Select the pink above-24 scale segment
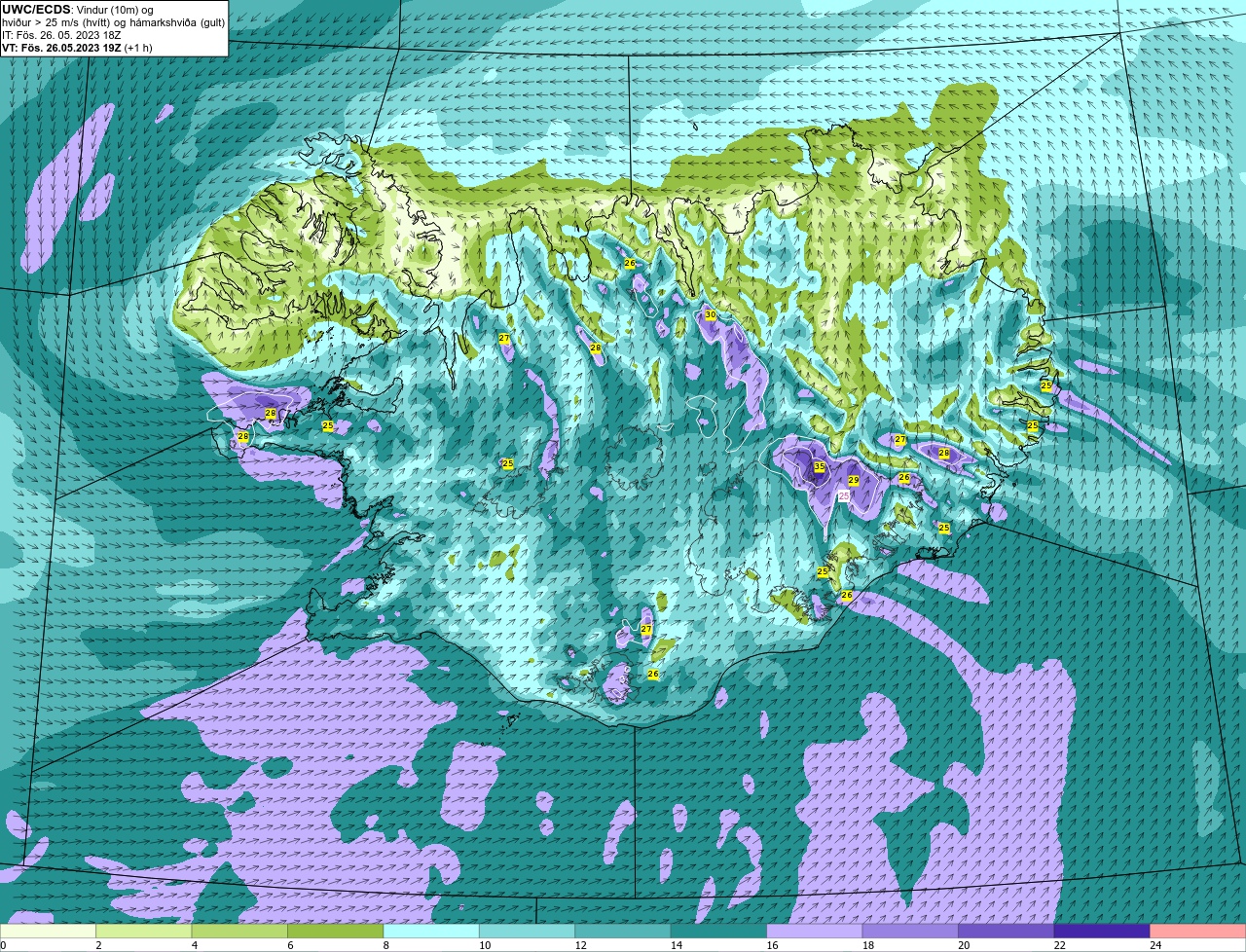Screen dimensions: 1246x952 [1197, 931]
